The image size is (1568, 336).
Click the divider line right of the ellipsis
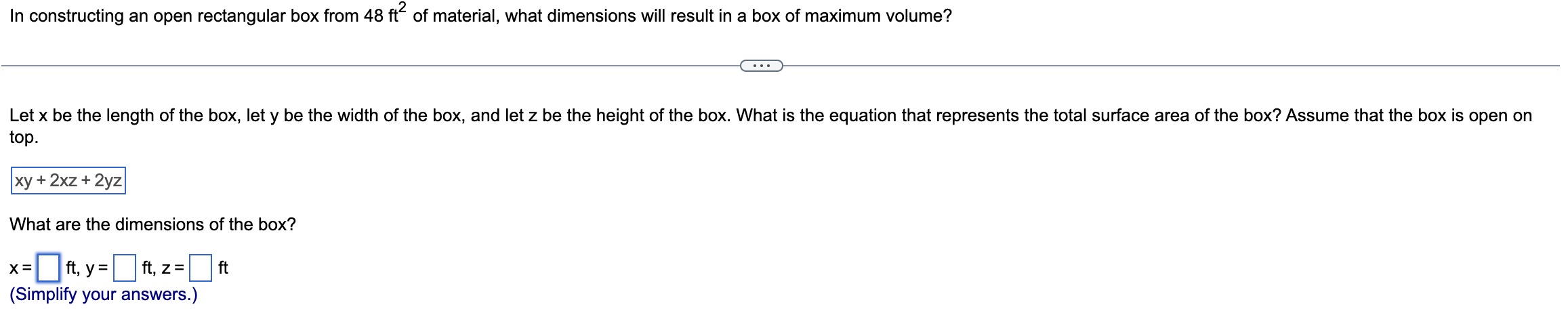pos(1171,66)
